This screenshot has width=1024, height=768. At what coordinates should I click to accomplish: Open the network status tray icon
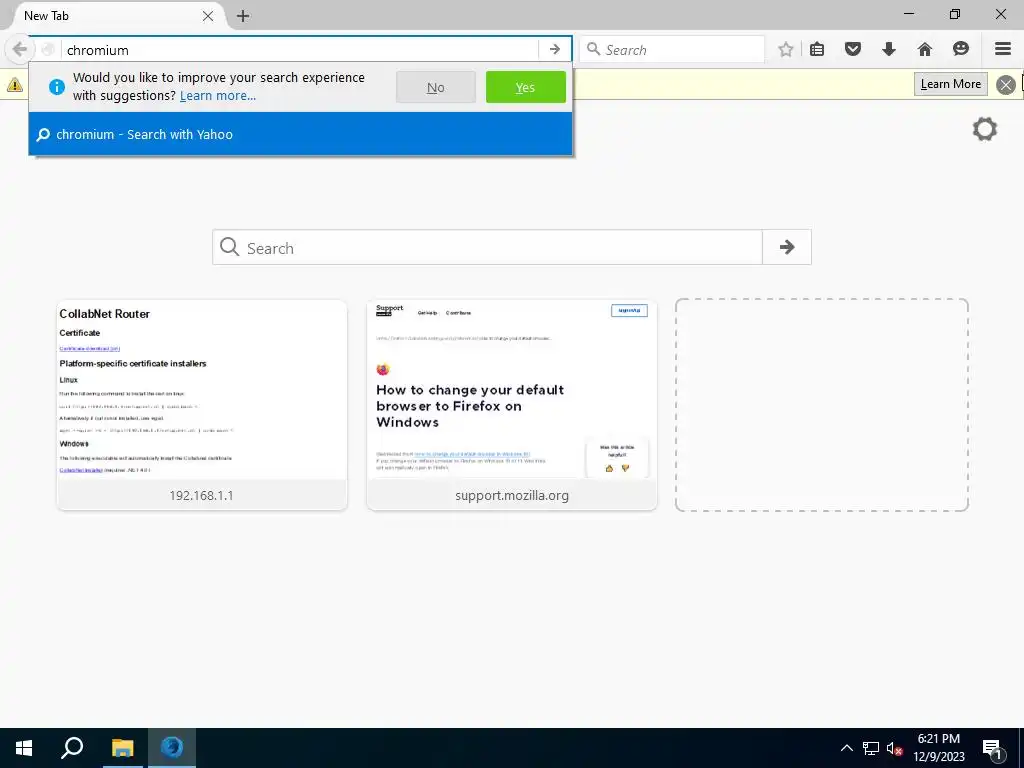(x=871, y=748)
